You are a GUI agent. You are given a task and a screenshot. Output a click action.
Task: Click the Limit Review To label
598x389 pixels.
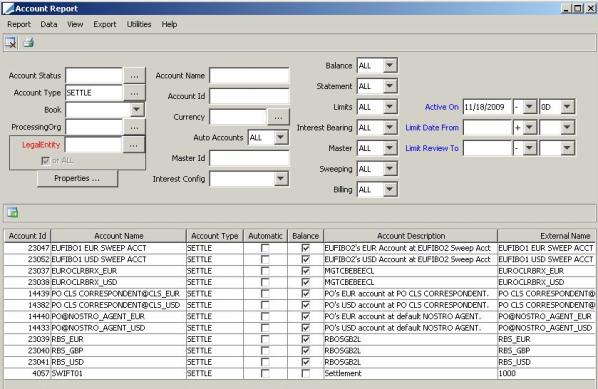[x=432, y=148]
